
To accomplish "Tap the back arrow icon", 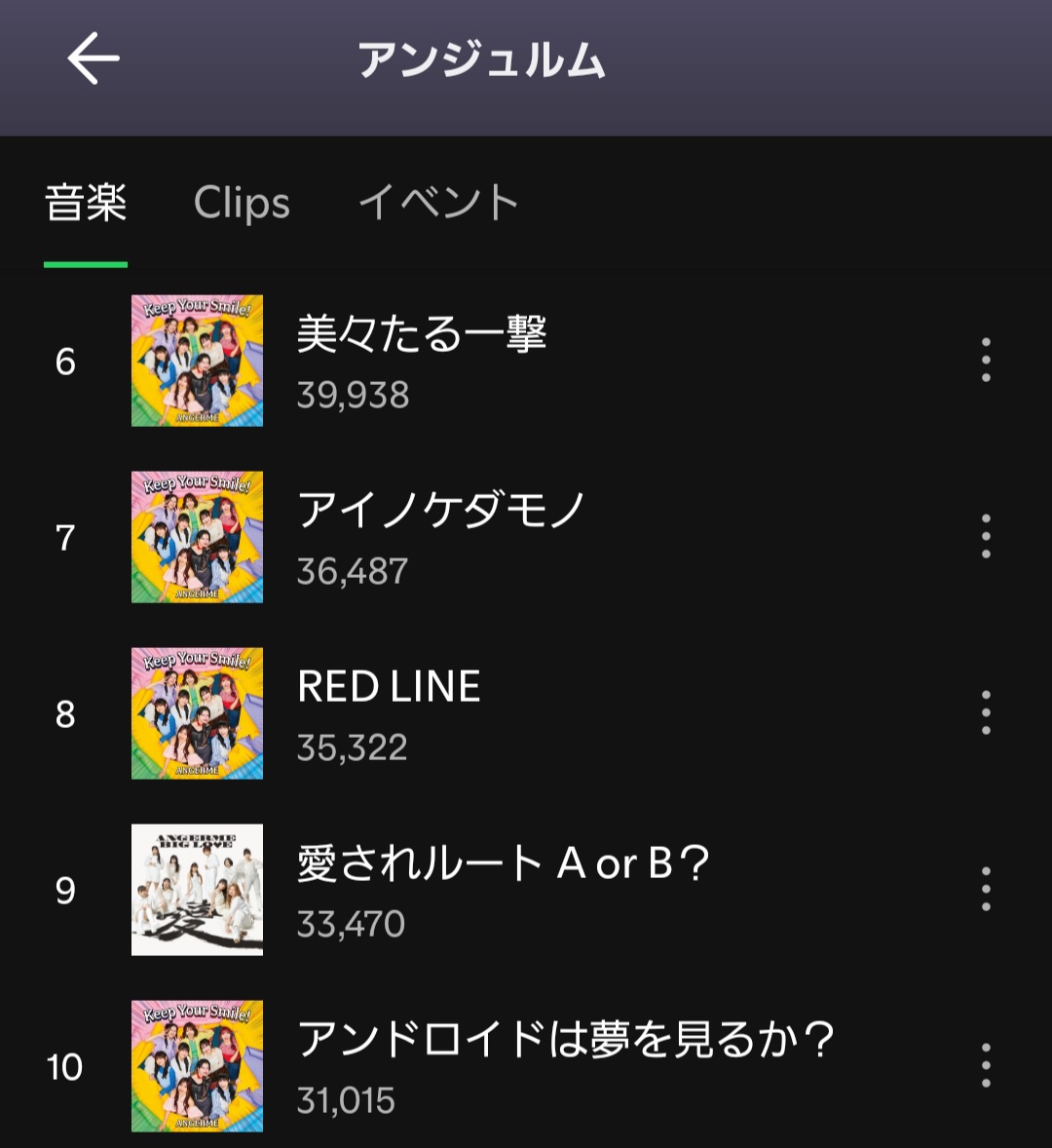I will pos(94,58).
